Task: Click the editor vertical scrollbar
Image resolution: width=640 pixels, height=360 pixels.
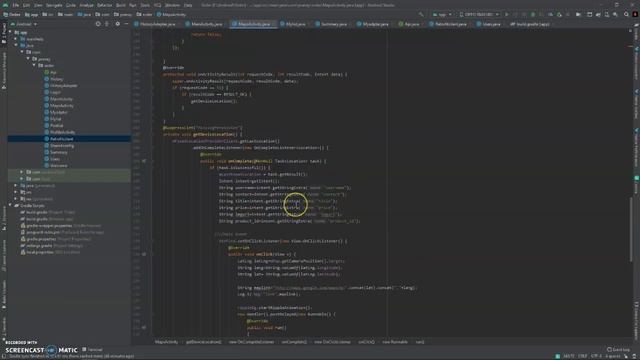Action: point(631,229)
